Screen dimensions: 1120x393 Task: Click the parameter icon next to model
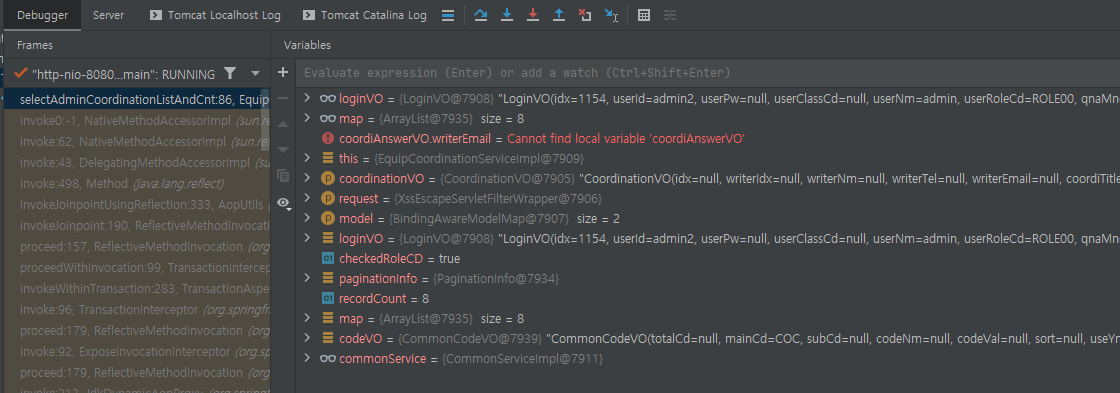click(328, 218)
